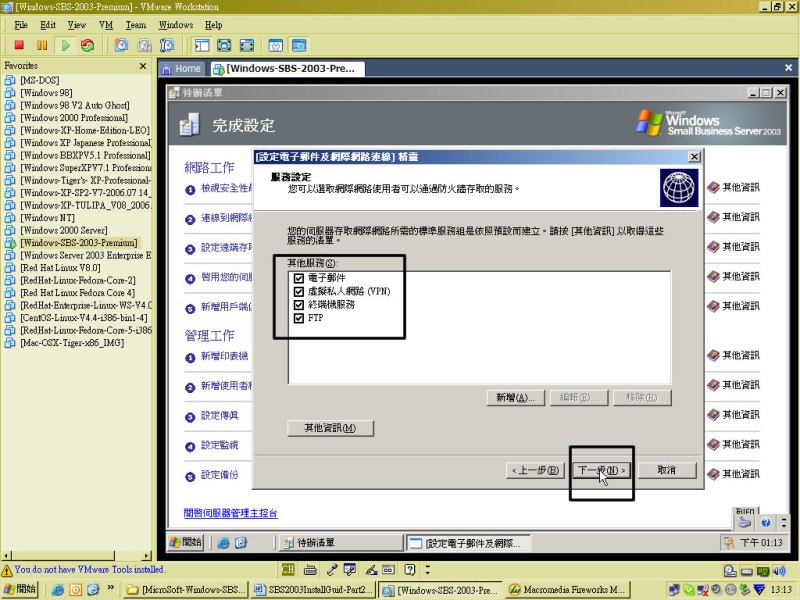The height and width of the screenshot is (600, 800).
Task: Switch to the Home tab
Action: (182, 68)
